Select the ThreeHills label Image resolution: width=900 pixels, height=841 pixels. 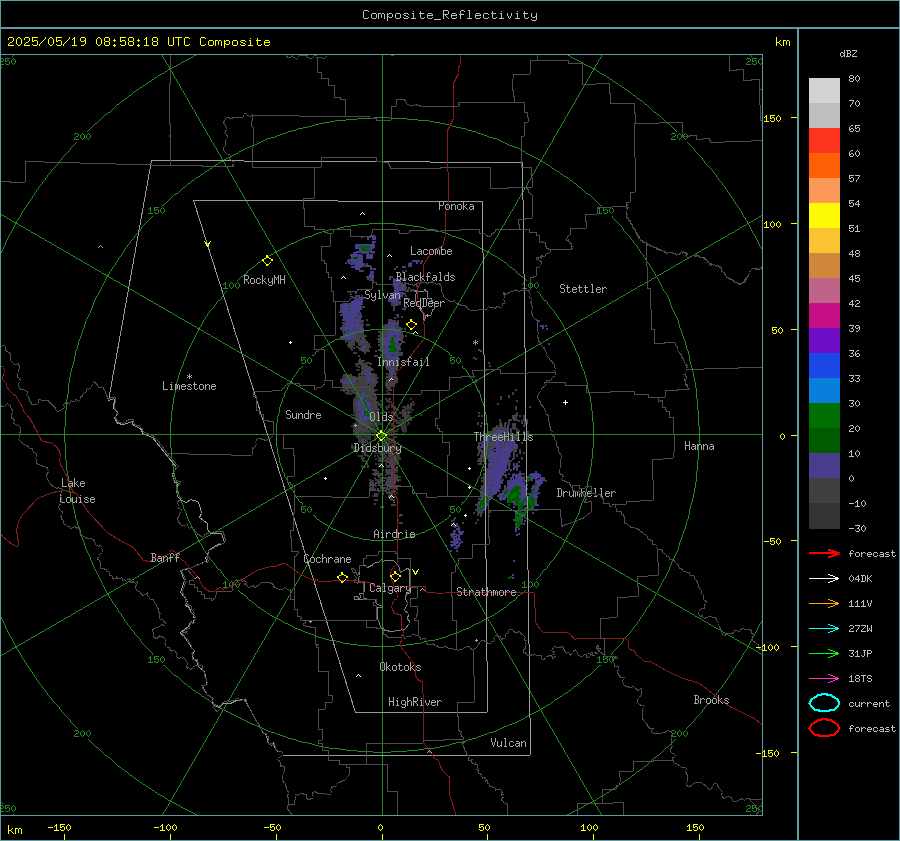(503, 437)
